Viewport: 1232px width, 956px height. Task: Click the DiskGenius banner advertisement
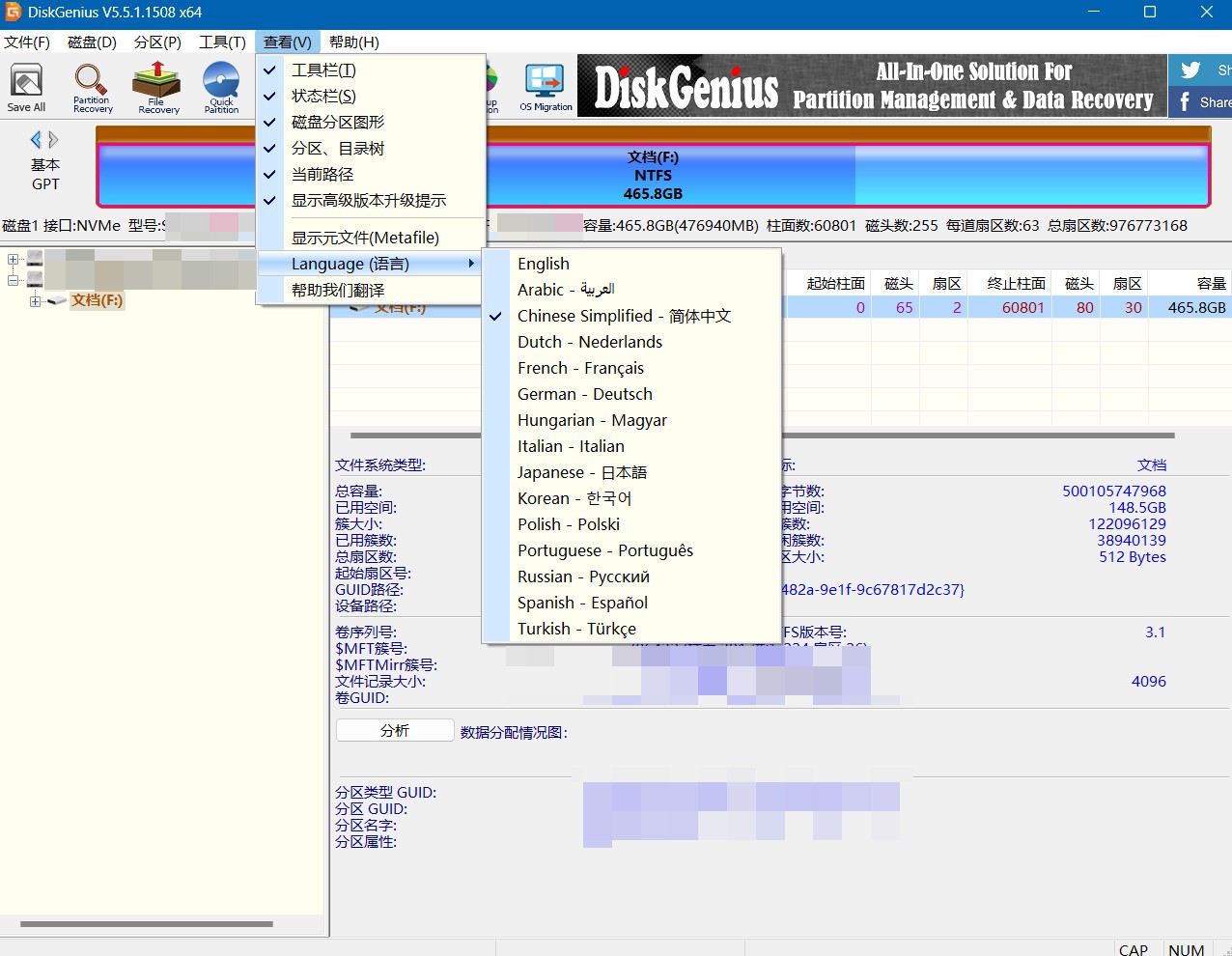(872, 86)
